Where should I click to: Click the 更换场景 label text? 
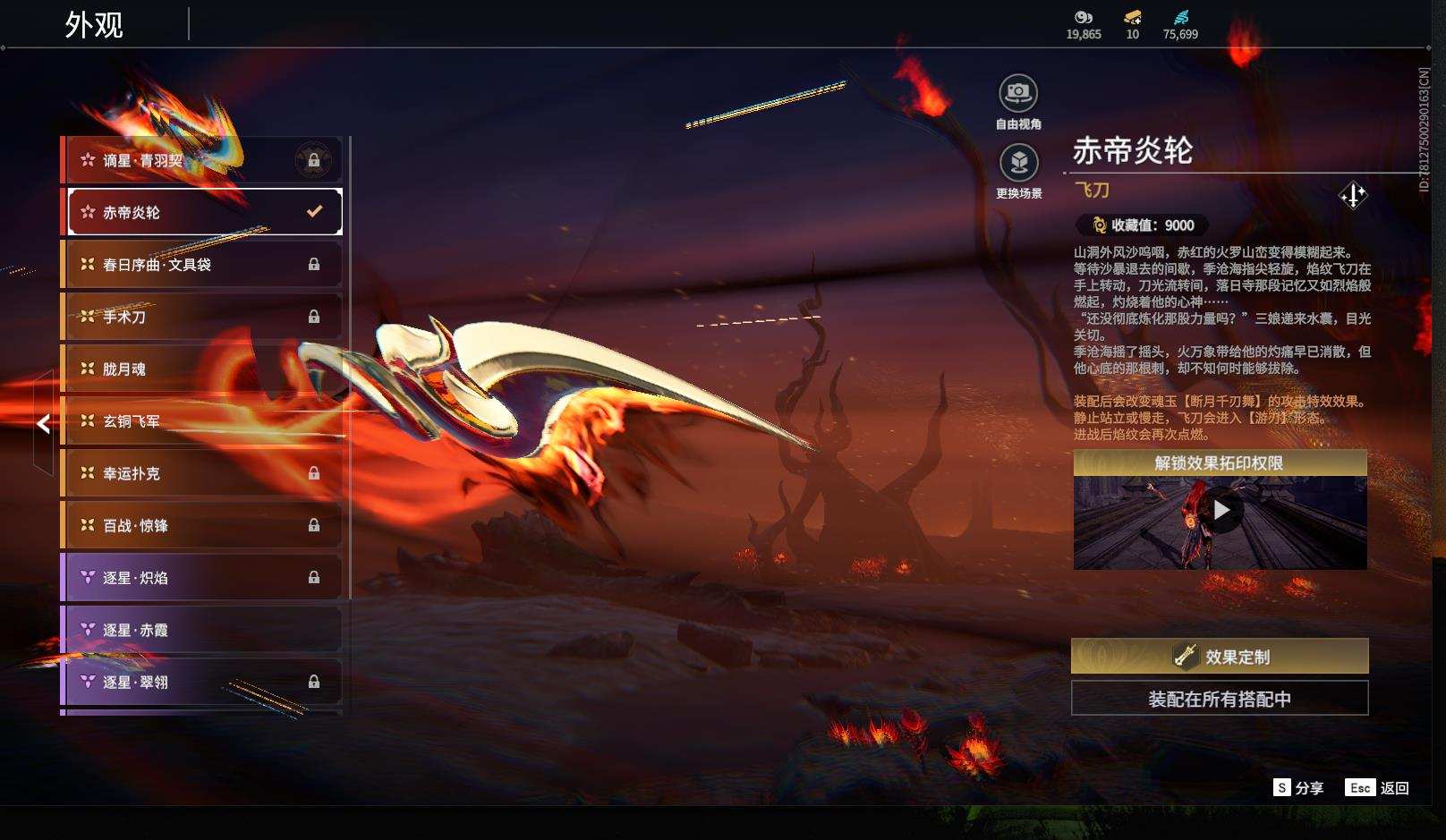[x=1018, y=193]
